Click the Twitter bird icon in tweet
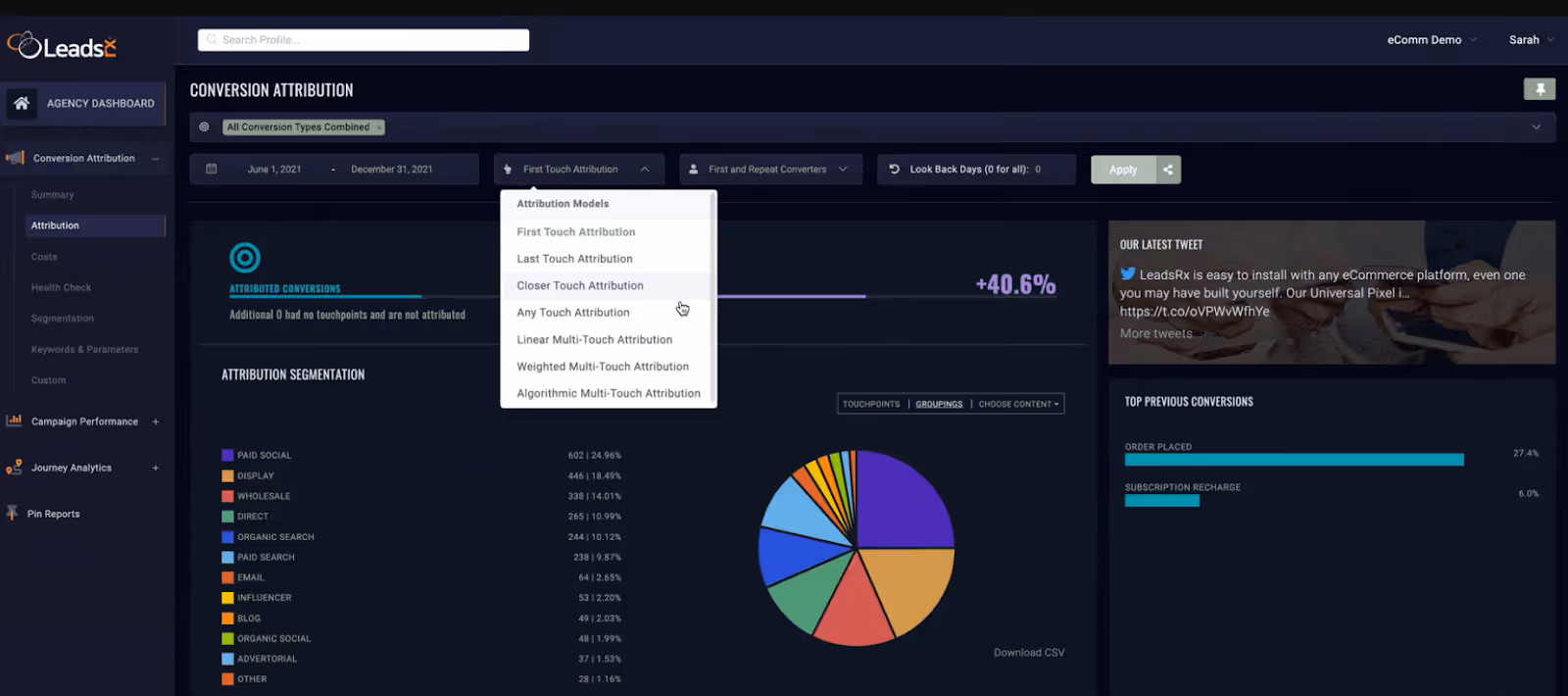Screen dimensions: 1568x696 coord(1128,274)
